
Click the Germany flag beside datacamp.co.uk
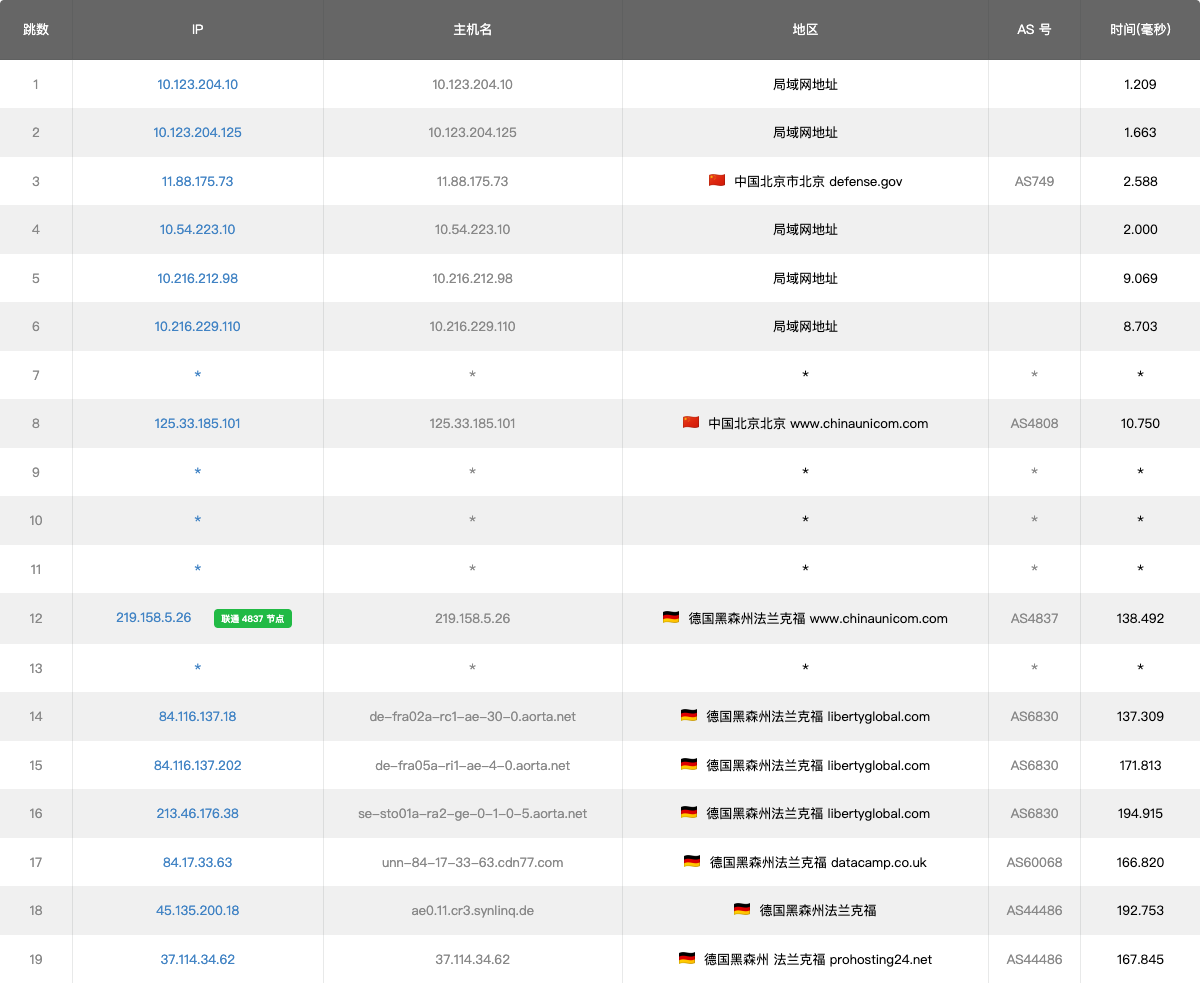(692, 862)
